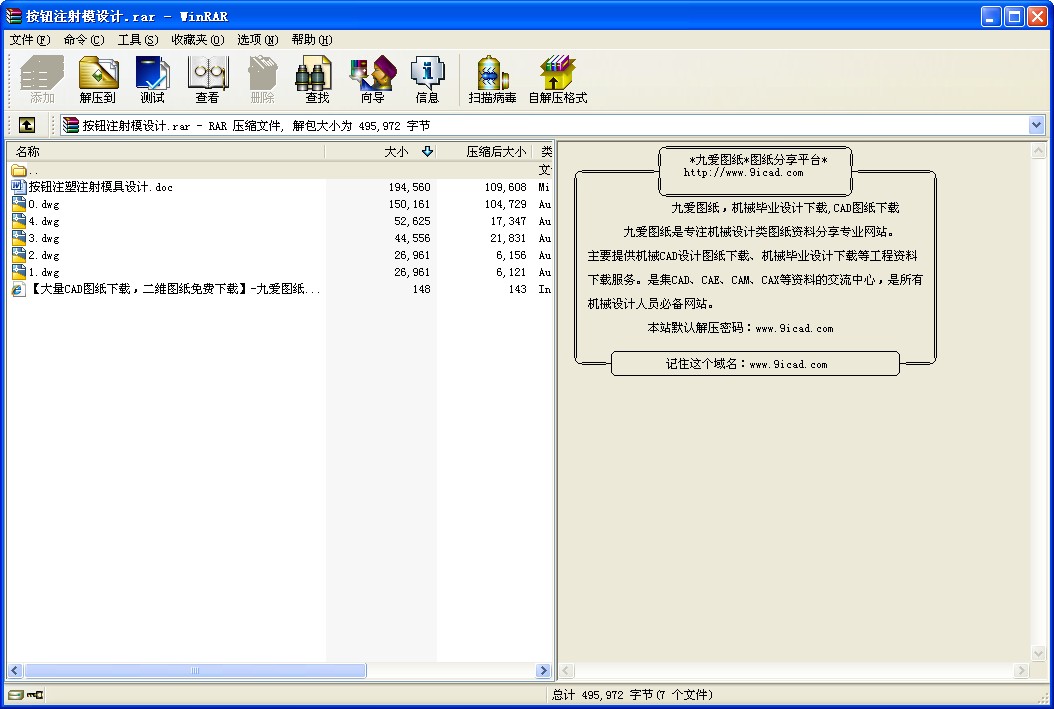Open the 文件 (File) menu
1054x709 pixels.
tap(29, 40)
